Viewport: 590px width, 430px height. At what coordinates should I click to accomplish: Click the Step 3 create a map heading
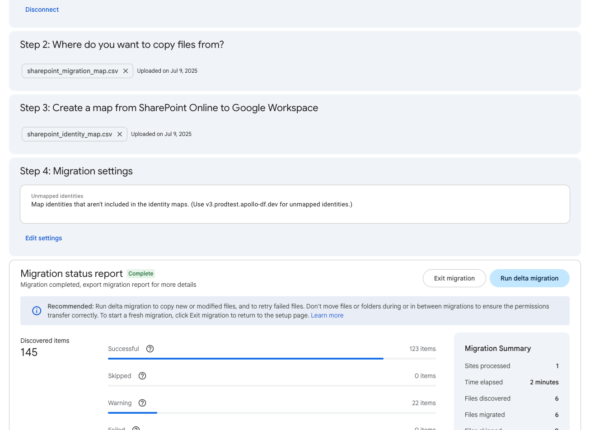[169, 108]
